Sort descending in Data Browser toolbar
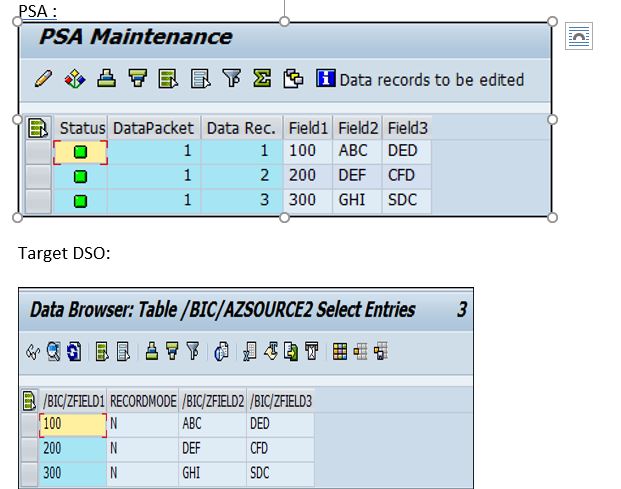This screenshot has width=621, height=489. point(172,351)
